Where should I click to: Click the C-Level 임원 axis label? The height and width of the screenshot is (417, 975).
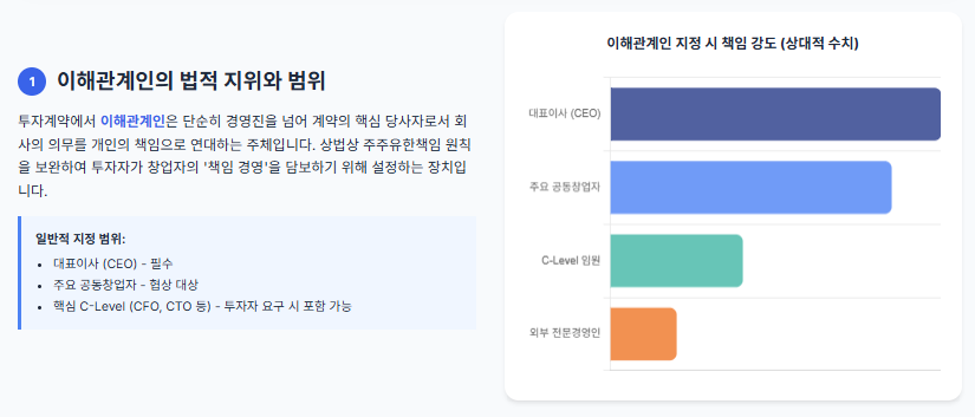pyautogui.click(x=571, y=261)
